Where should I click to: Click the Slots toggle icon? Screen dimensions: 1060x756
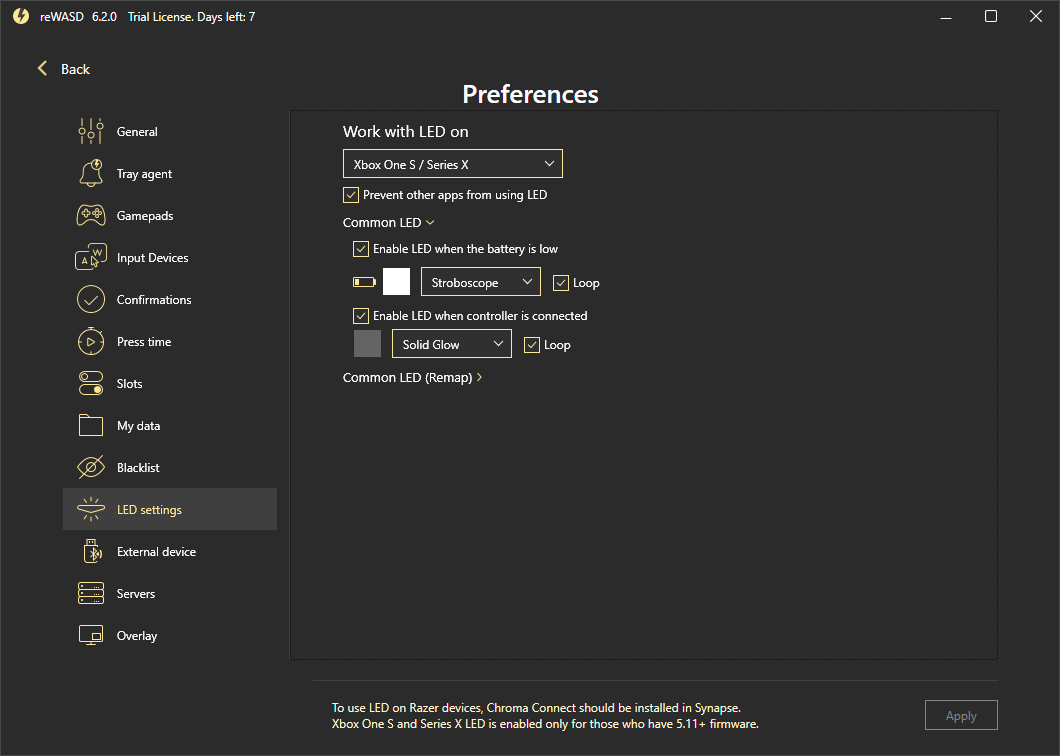point(91,383)
